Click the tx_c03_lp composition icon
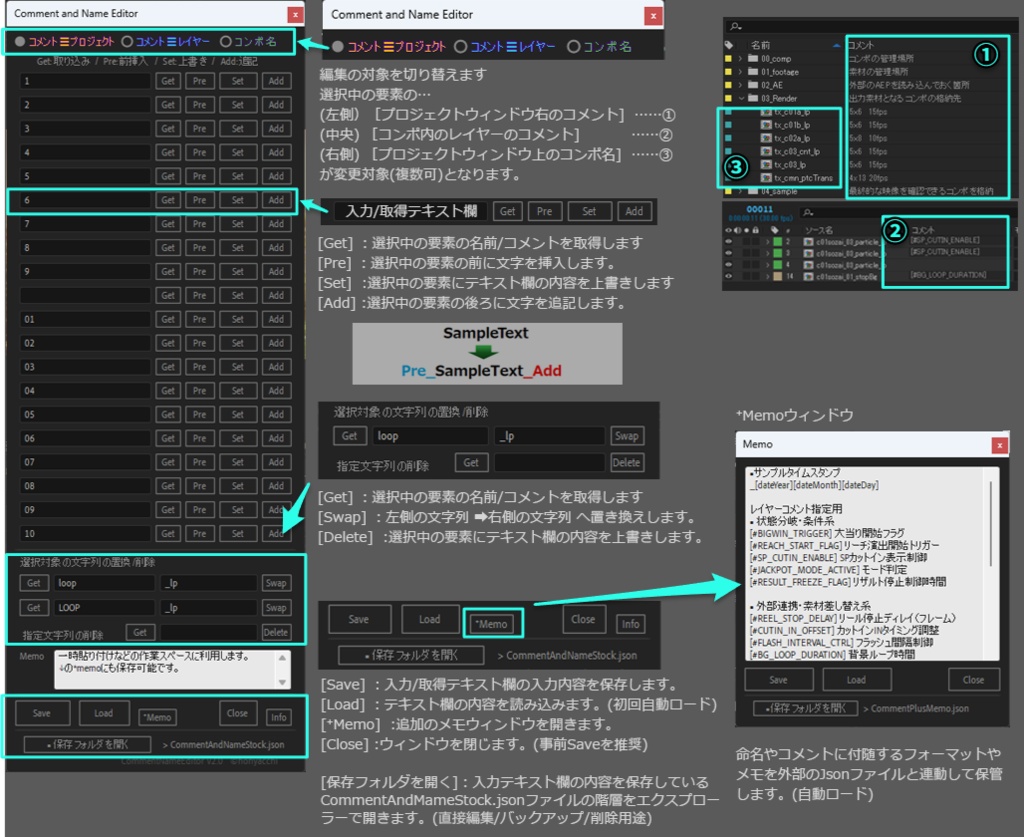This screenshot has width=1024, height=837. pyautogui.click(x=767, y=165)
